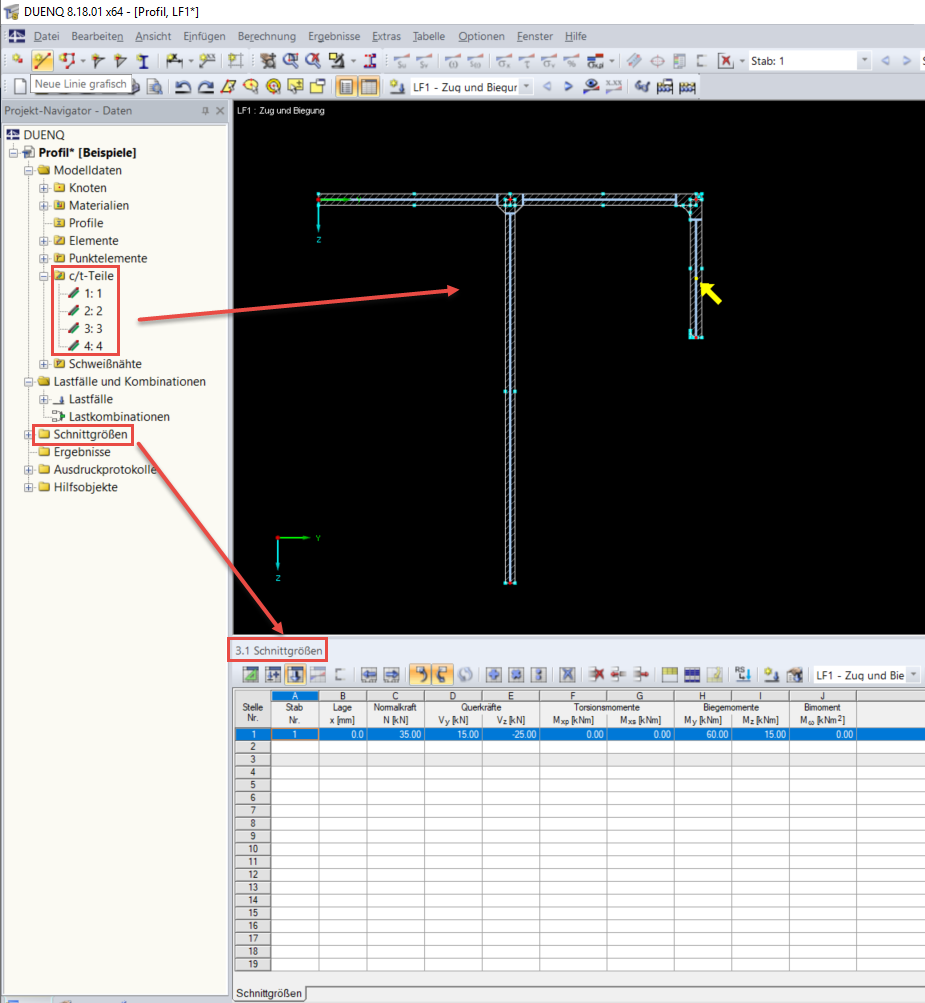
Task: Click the x.xx values display icon
Action: tap(613, 86)
